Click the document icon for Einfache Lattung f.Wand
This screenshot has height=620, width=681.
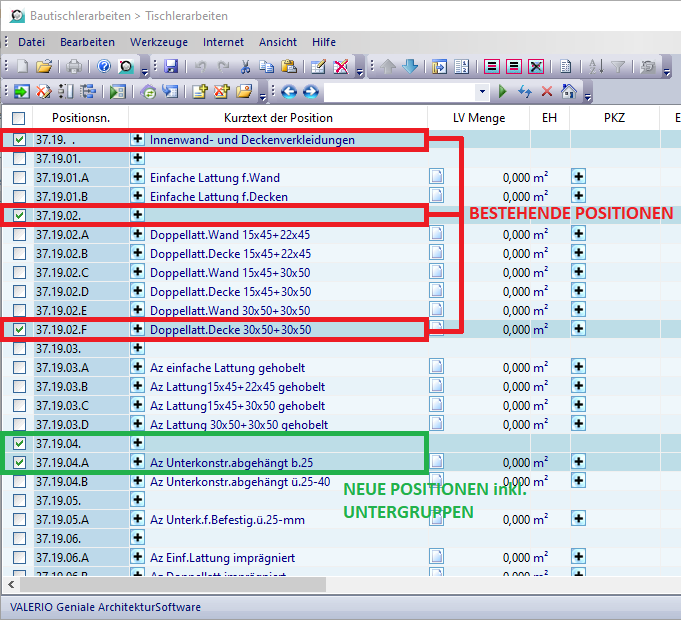[x=436, y=178]
